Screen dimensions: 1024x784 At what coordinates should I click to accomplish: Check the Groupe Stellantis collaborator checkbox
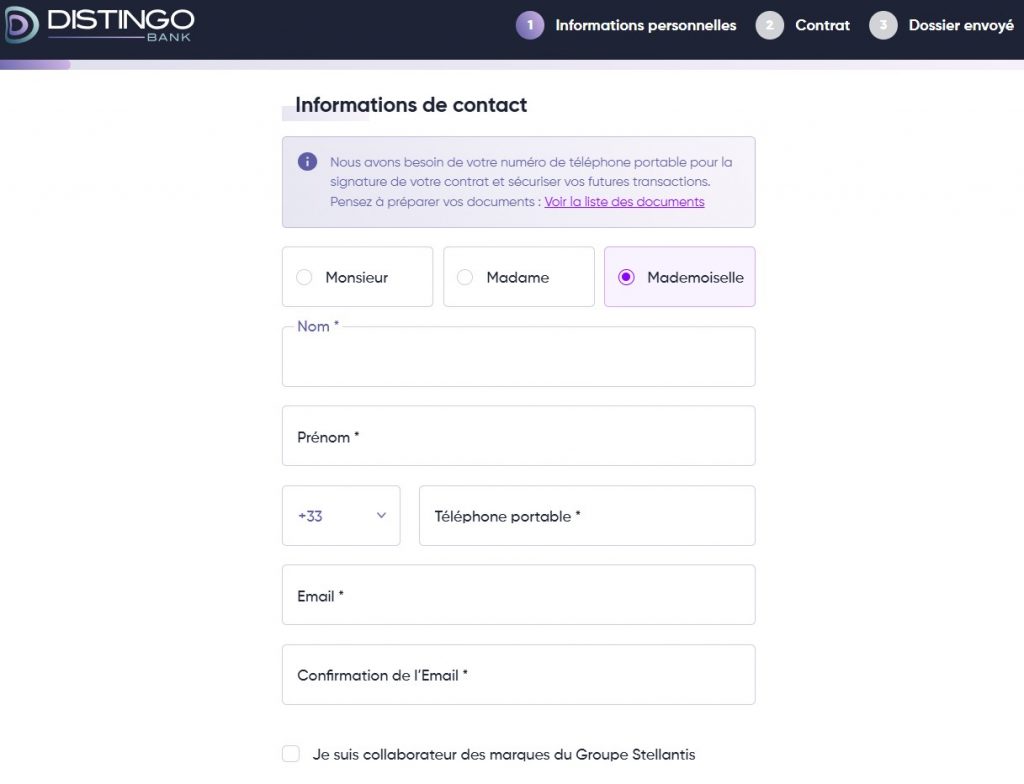[x=291, y=754]
